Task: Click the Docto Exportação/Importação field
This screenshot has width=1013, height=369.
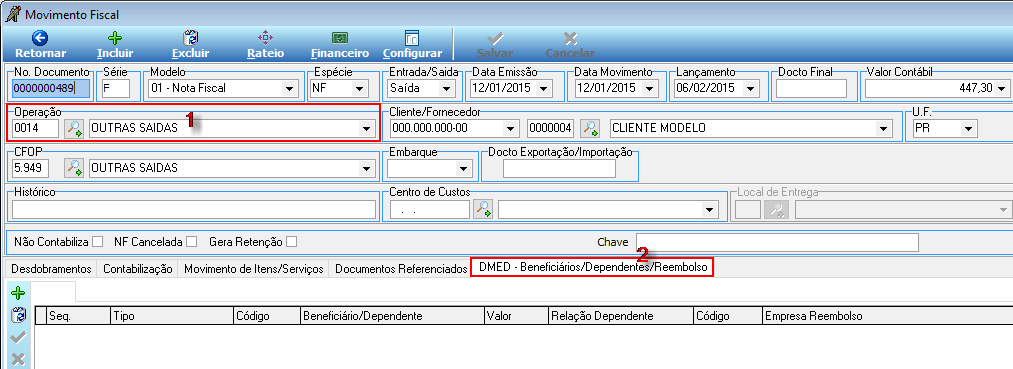Action: click(x=559, y=169)
